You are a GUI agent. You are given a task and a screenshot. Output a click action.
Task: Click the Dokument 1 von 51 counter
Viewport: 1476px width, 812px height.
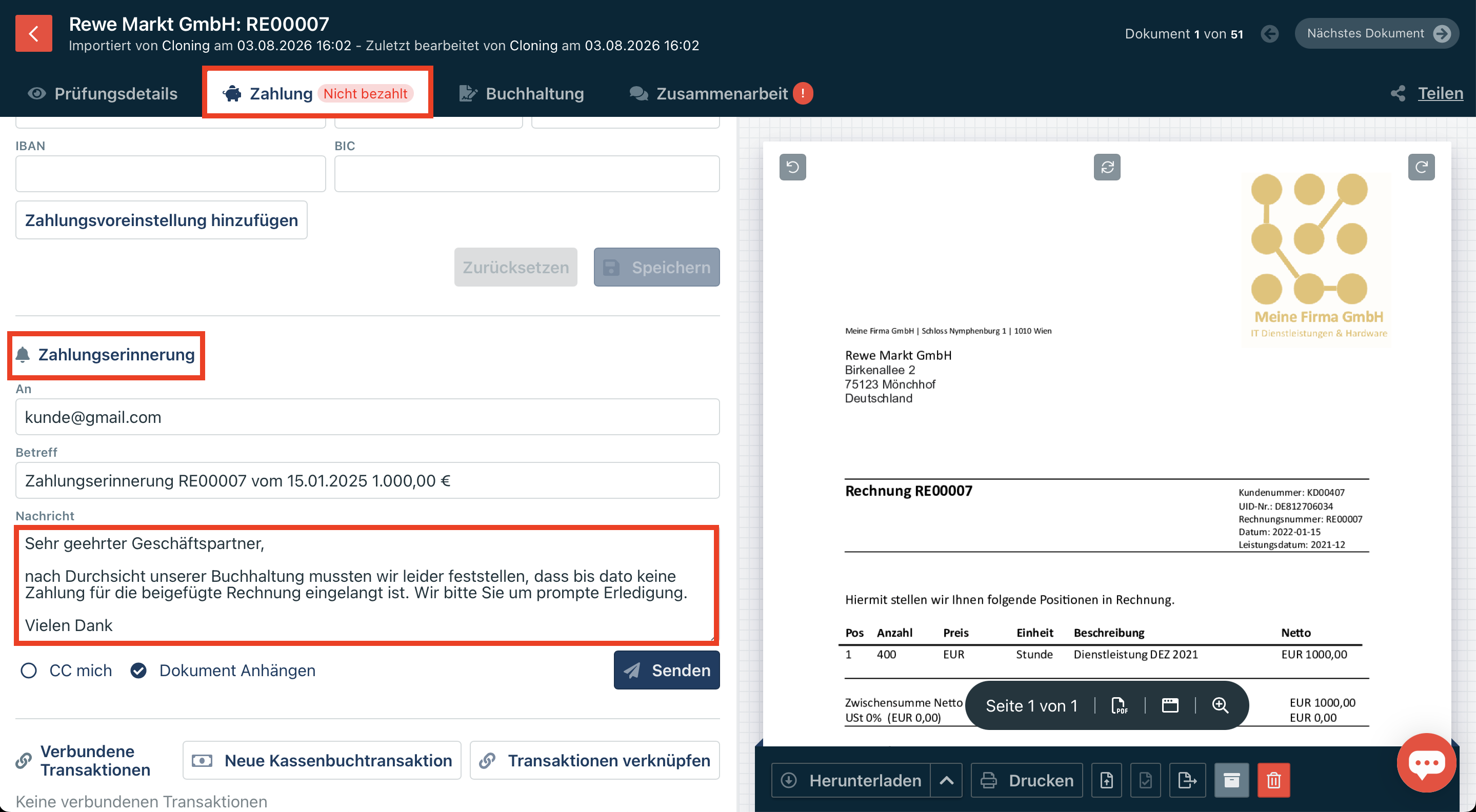1184,34
